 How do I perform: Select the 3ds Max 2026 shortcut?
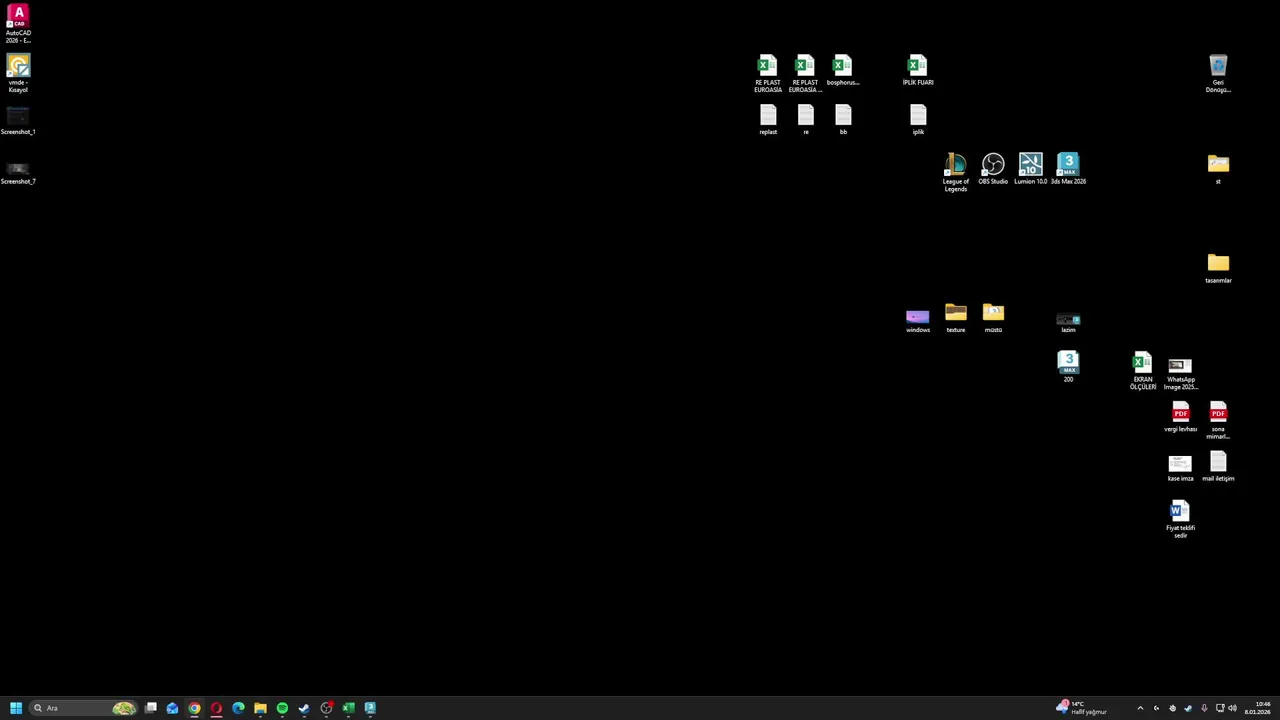(1068, 169)
